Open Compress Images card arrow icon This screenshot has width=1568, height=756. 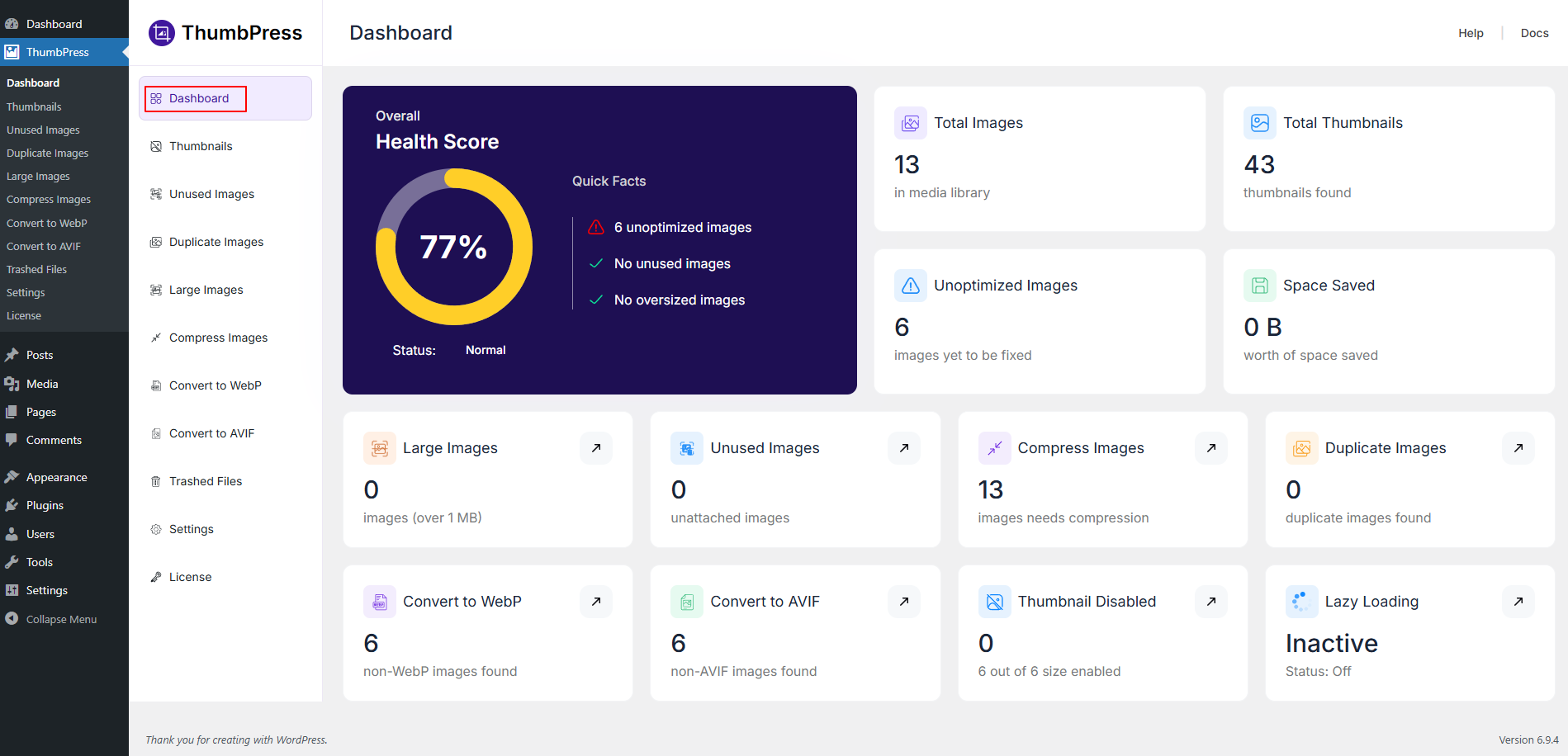(x=1211, y=448)
